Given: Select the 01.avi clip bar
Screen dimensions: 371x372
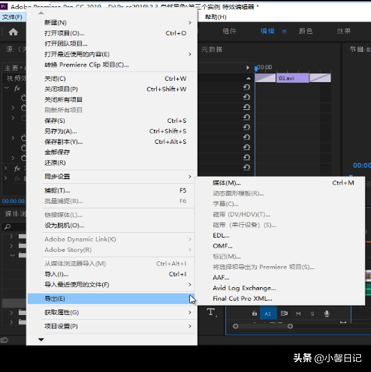Looking at the screenshot, I should point(293,78).
